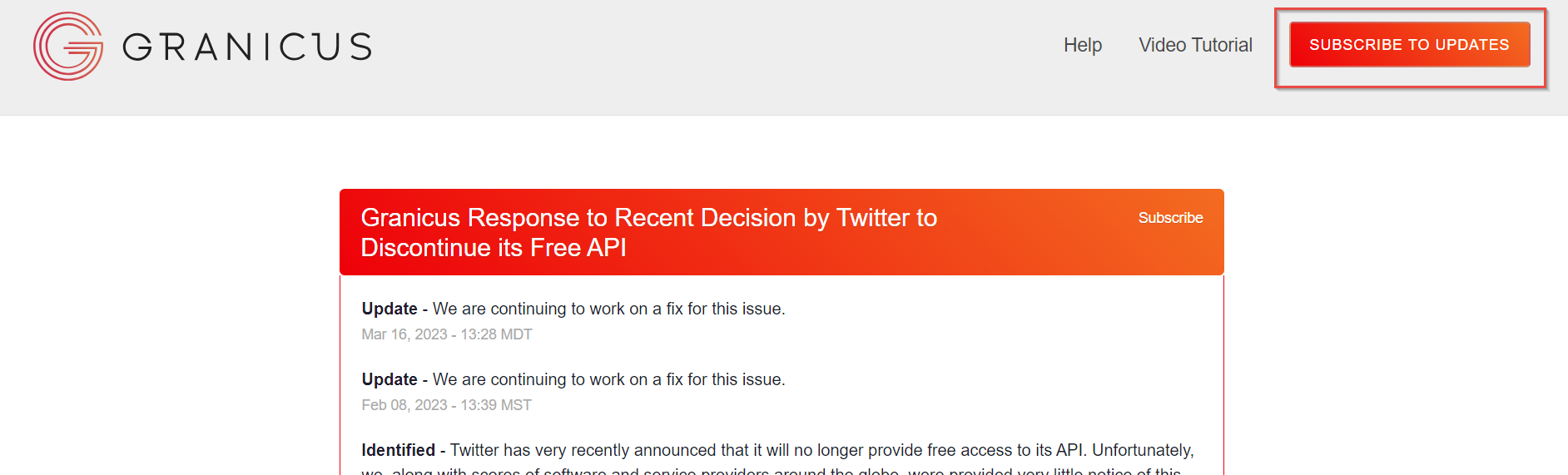Screen dimensions: 1568x475
Task: Click the Mar 16 update message text
Action: [608, 309]
